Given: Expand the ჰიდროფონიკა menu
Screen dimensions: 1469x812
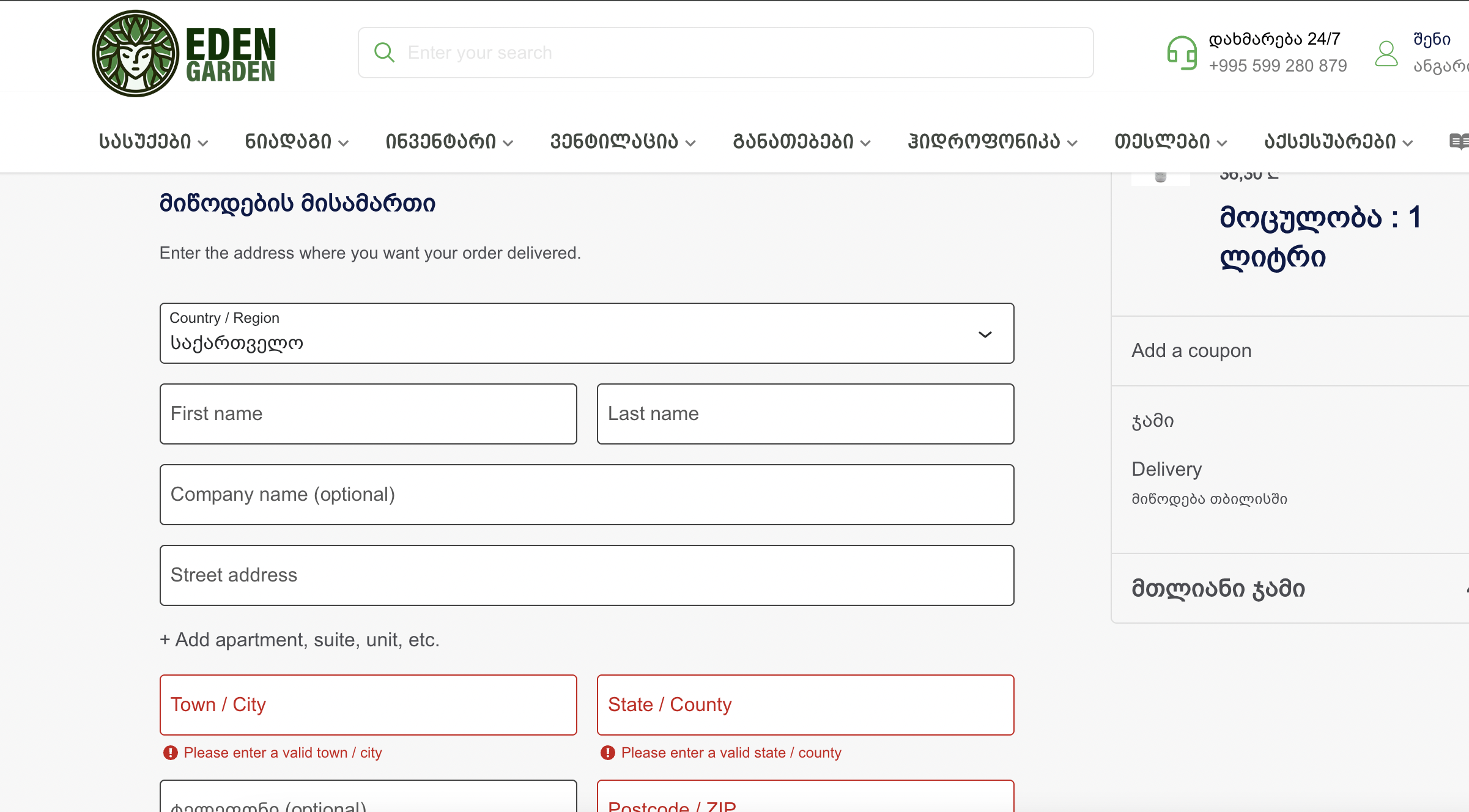Looking at the screenshot, I should 992,142.
